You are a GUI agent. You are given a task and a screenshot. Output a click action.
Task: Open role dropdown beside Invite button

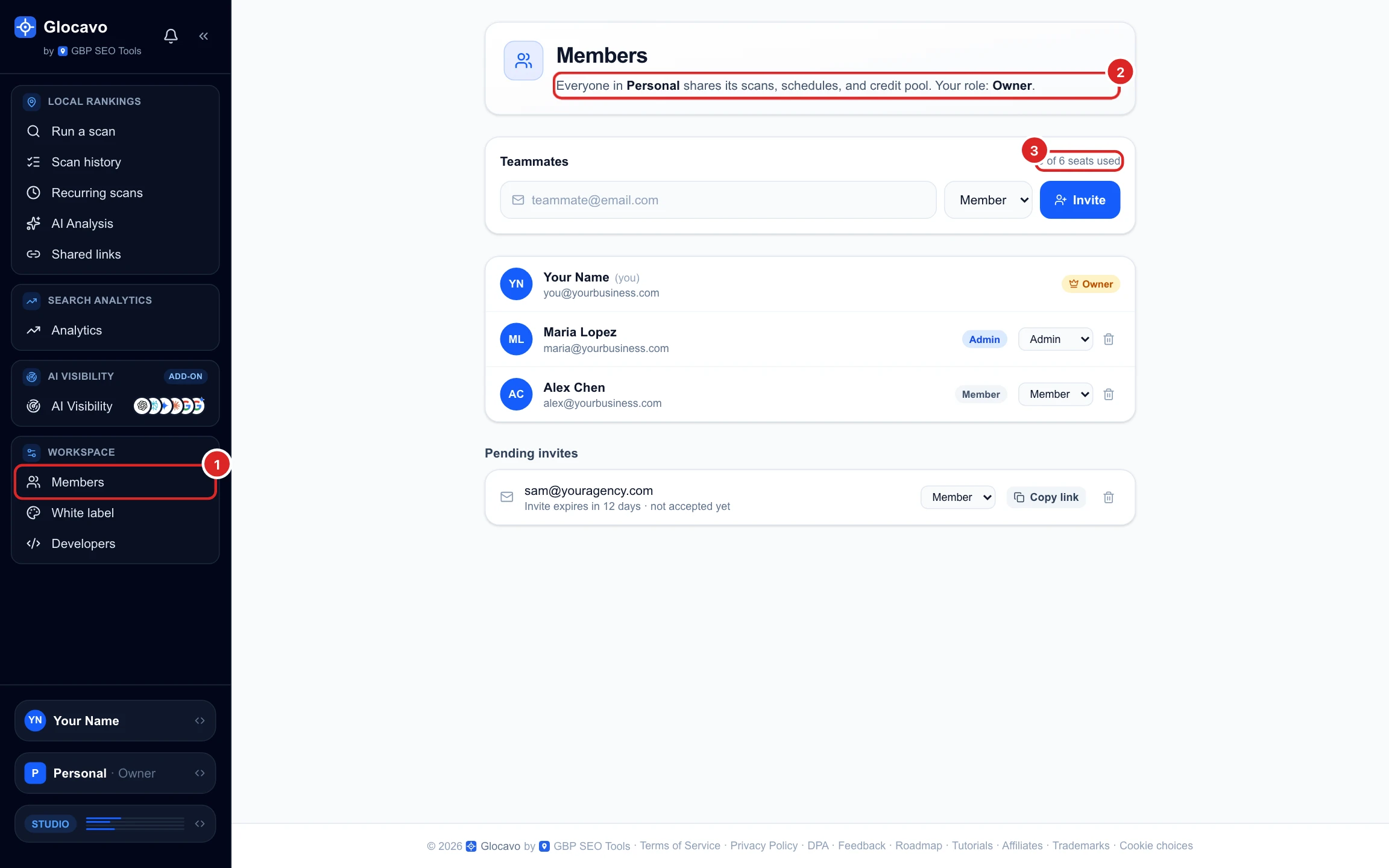(988, 200)
